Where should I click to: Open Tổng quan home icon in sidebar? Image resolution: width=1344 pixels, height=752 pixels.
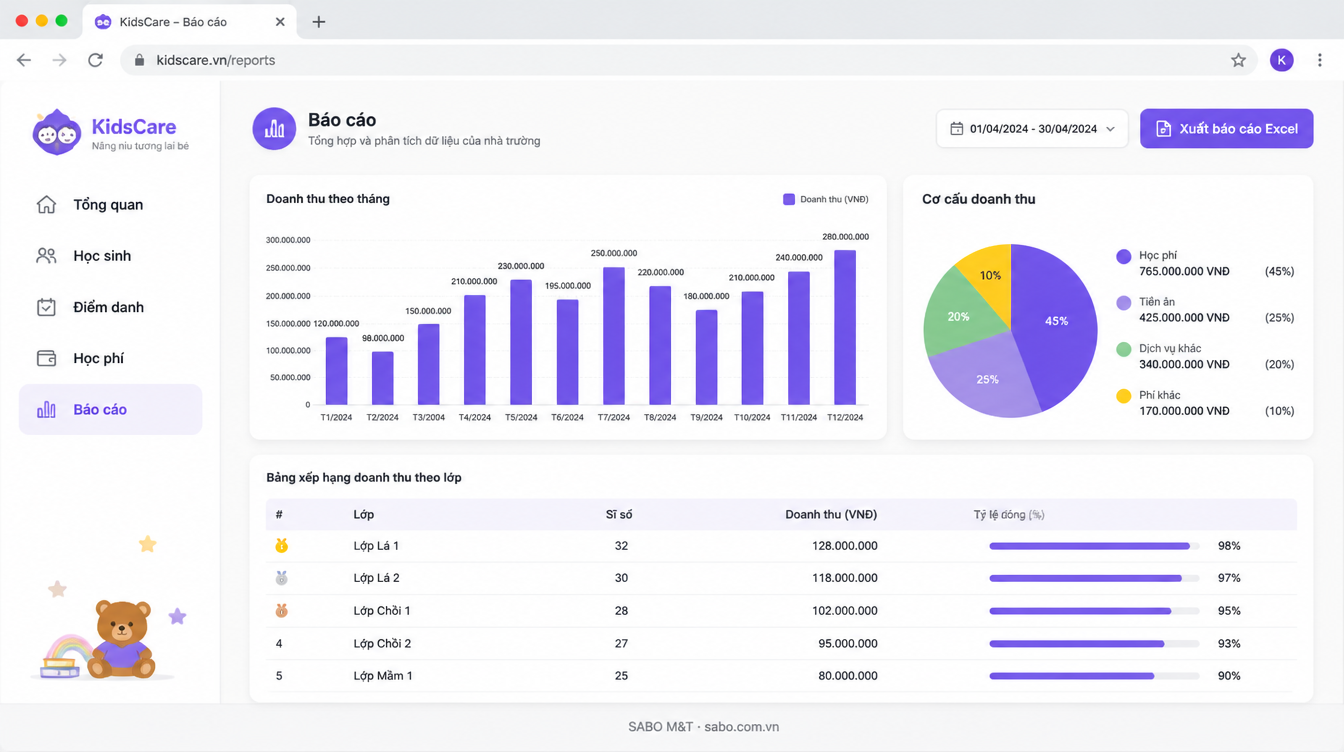click(x=46, y=204)
